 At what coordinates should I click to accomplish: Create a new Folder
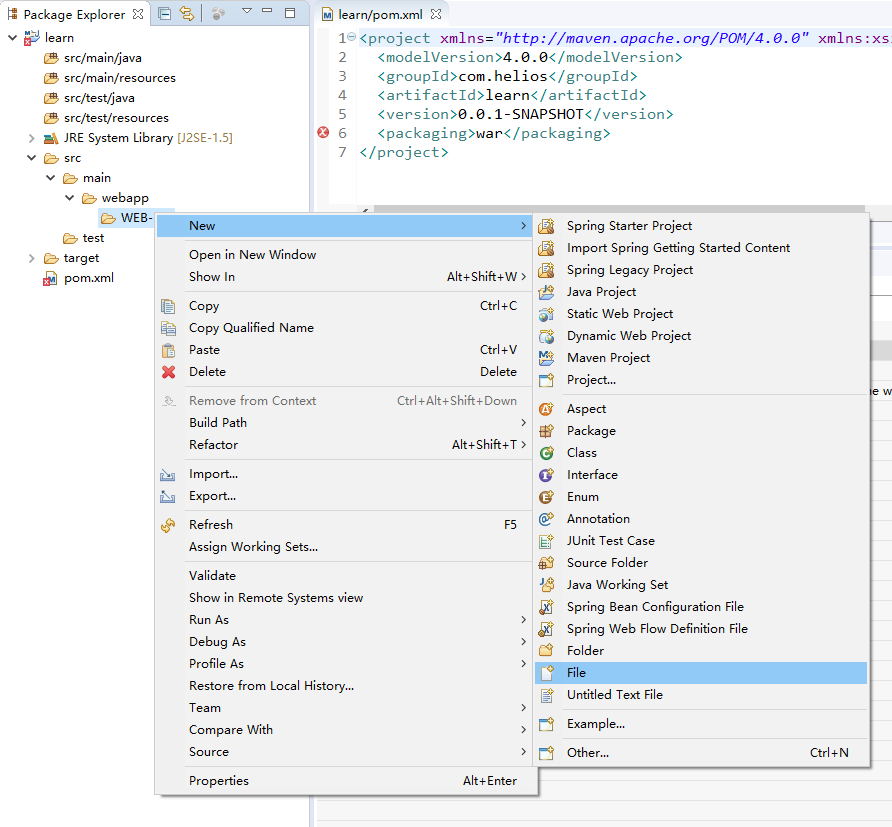click(701, 651)
